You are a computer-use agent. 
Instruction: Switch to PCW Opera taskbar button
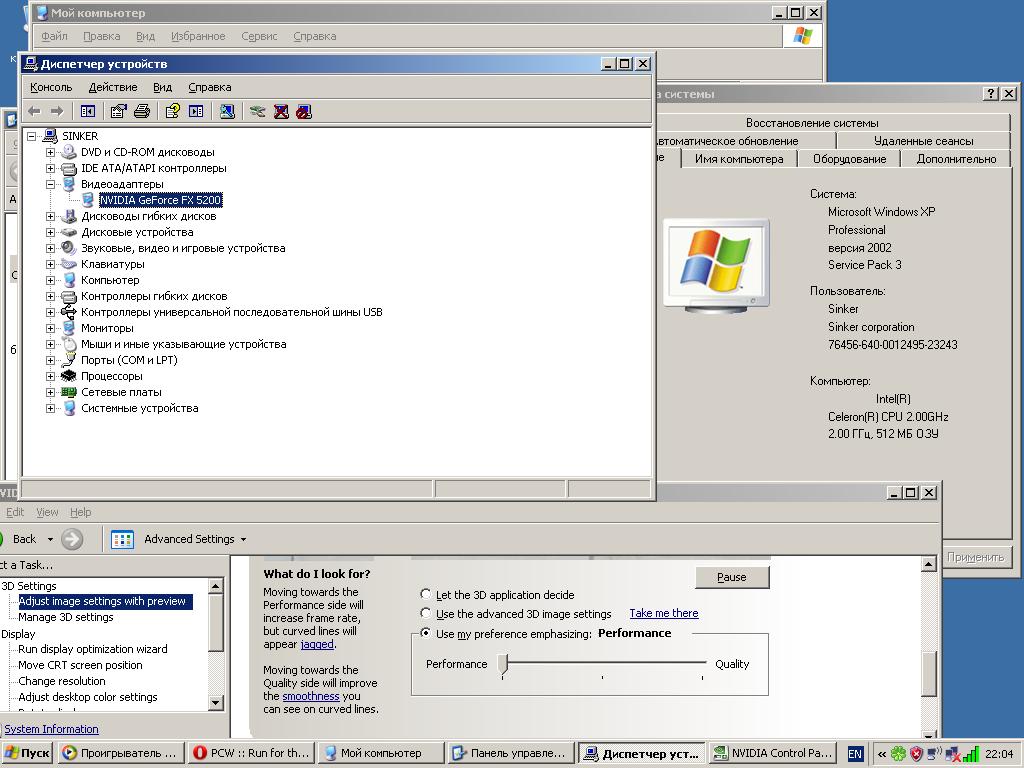(252, 753)
